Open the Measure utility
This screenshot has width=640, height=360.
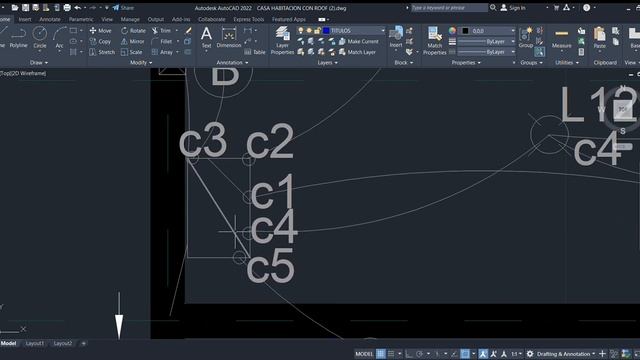(562, 38)
